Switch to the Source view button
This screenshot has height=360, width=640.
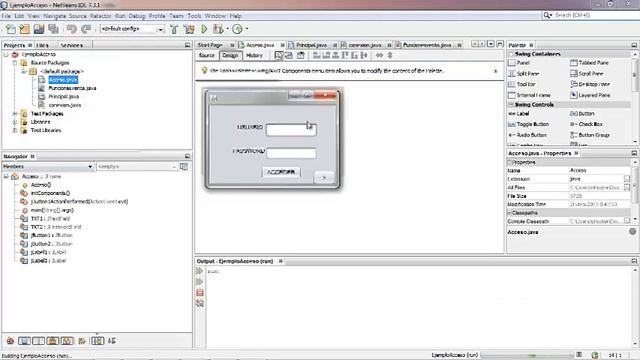click(207, 55)
